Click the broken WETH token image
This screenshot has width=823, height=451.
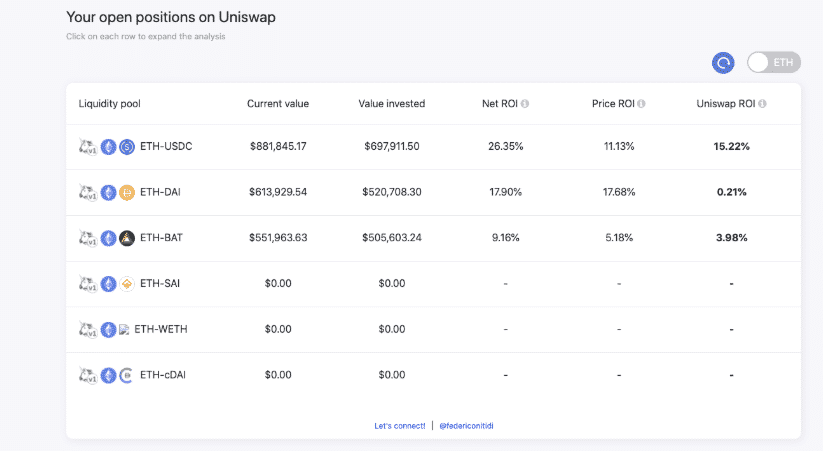pos(124,330)
